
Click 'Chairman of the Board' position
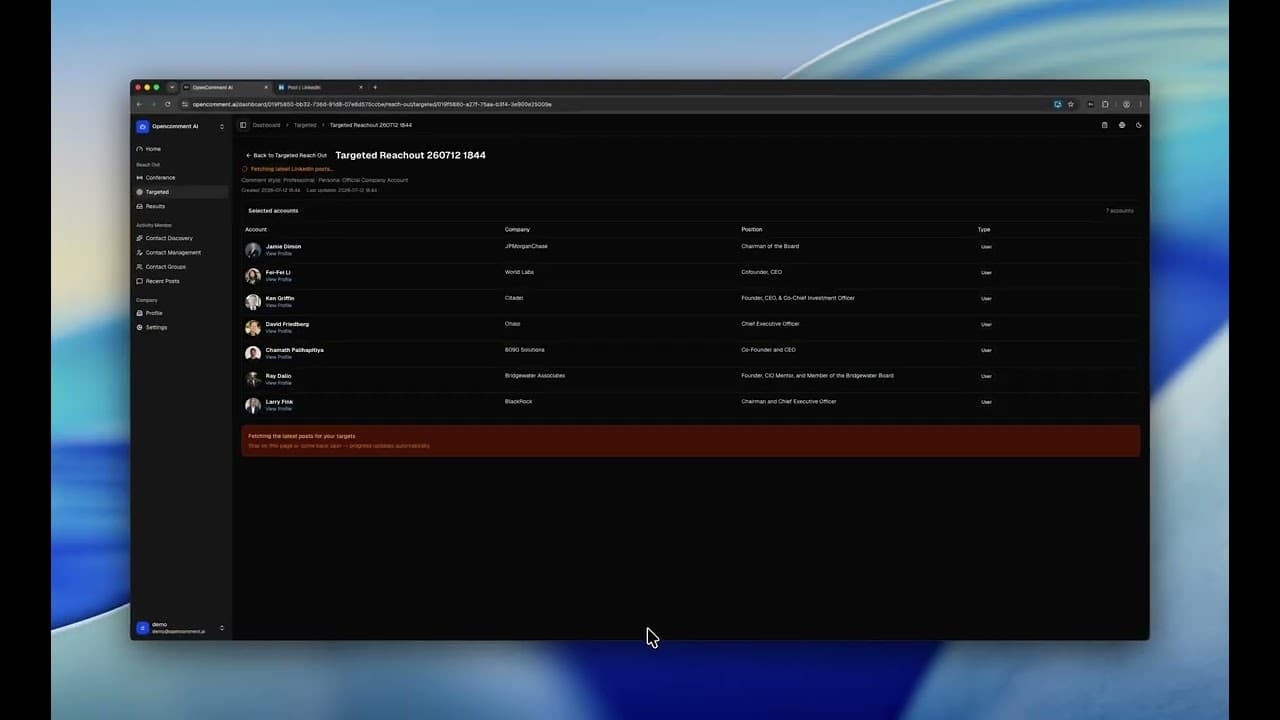point(770,246)
